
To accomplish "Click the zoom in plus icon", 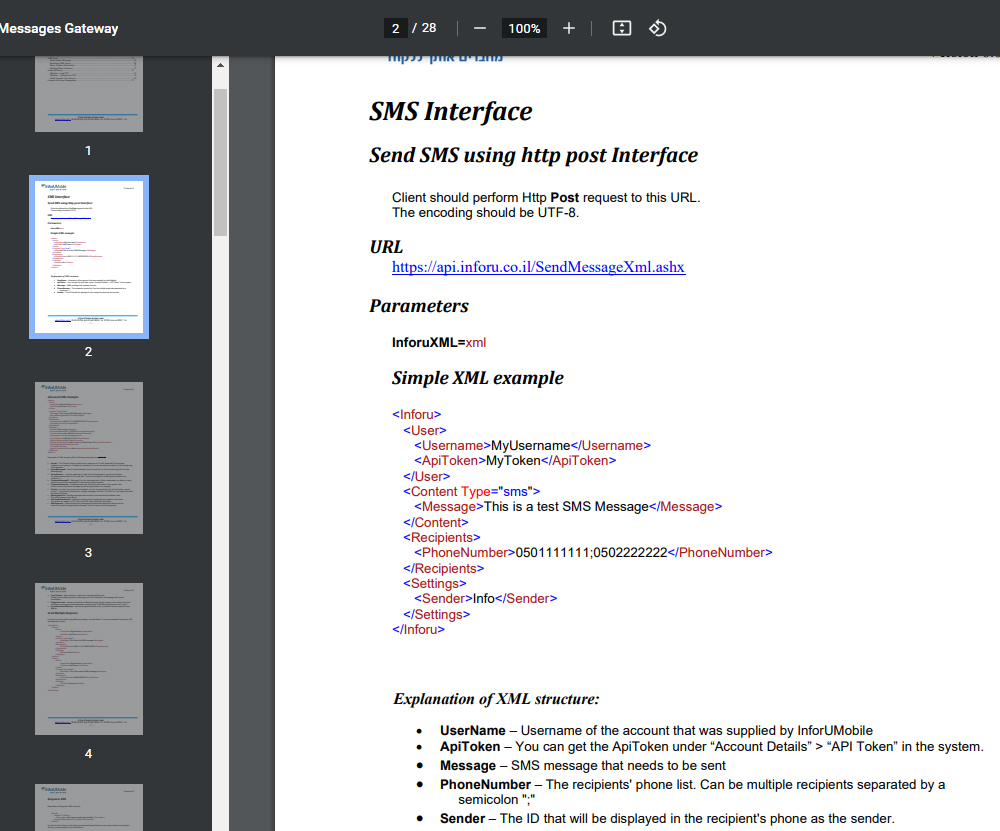I will tap(569, 28).
